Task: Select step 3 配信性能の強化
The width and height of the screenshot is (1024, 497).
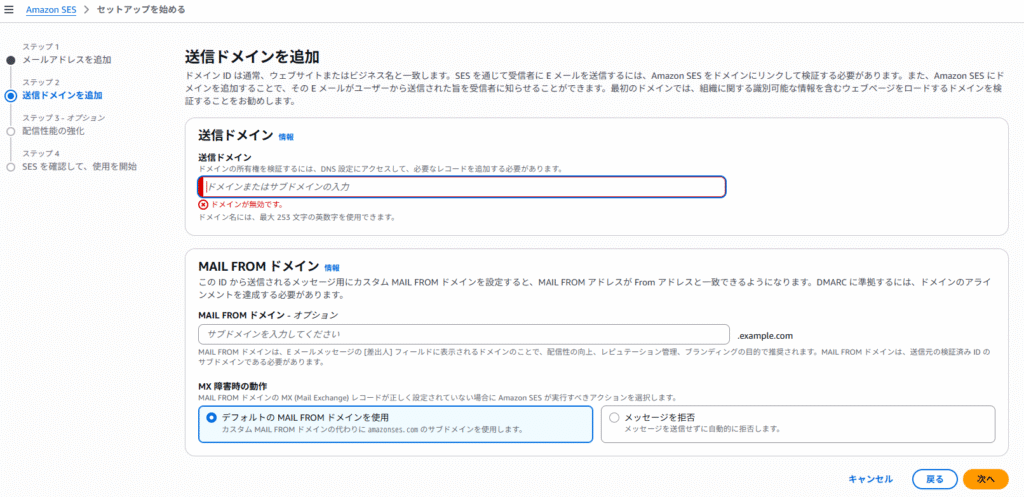Action: tap(53, 131)
